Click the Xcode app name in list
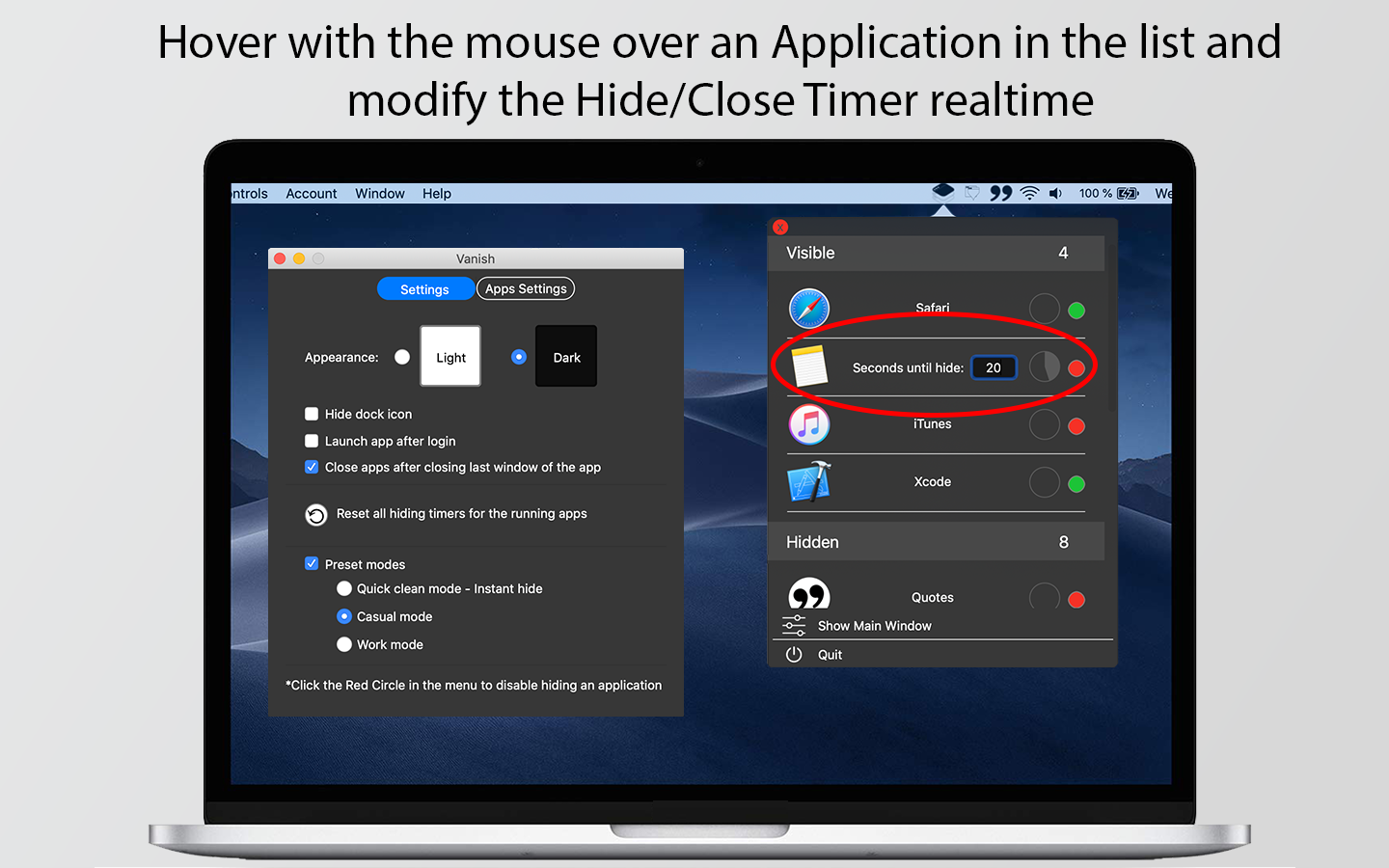Image resolution: width=1389 pixels, height=868 pixels. [x=933, y=481]
